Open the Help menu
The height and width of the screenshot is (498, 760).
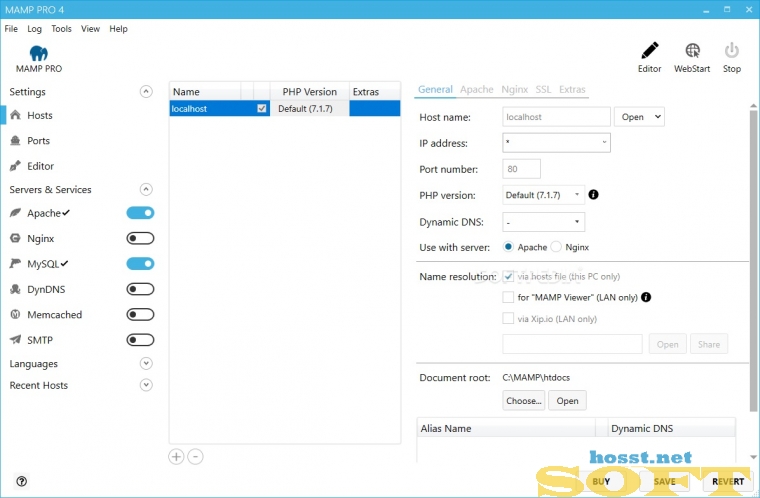[x=118, y=29]
